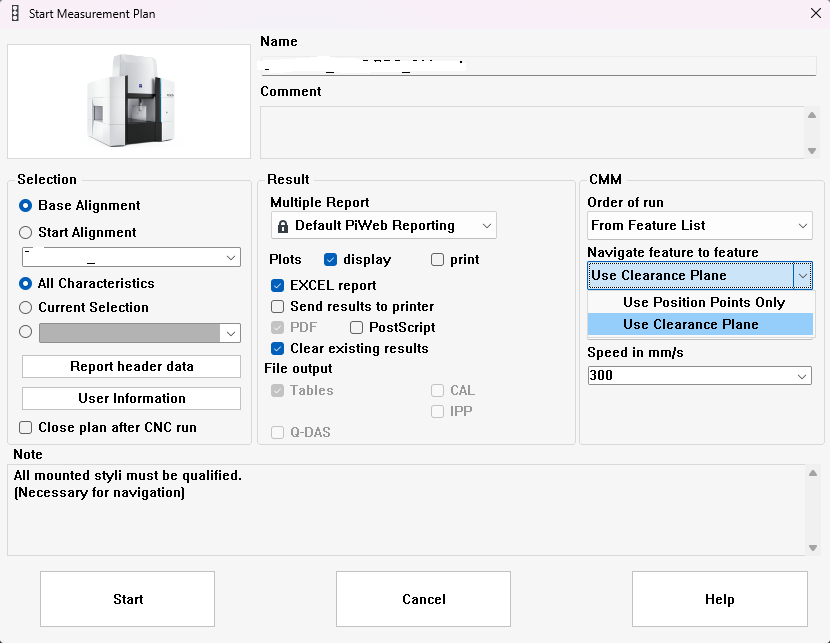Open the Speed in mm/s dropdown
The height and width of the screenshot is (643, 830).
coord(700,375)
